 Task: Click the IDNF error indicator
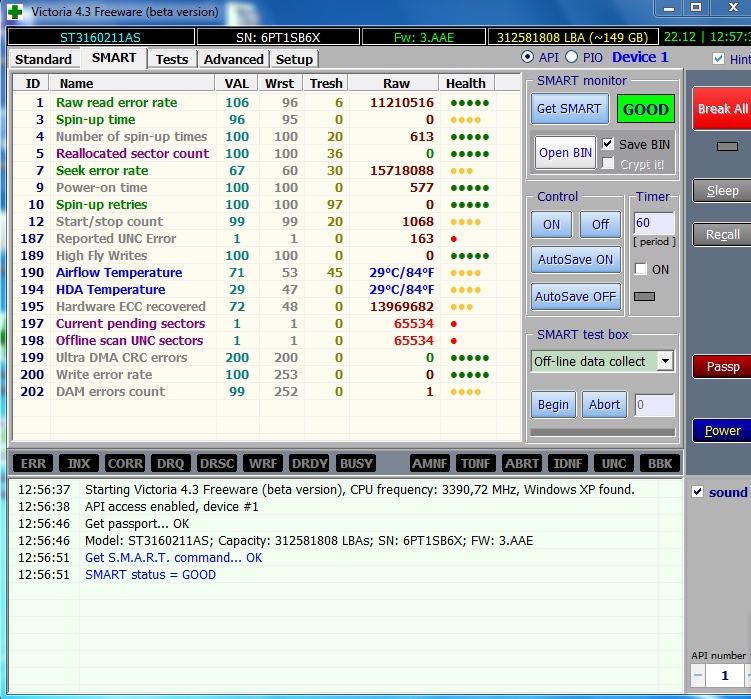click(568, 463)
